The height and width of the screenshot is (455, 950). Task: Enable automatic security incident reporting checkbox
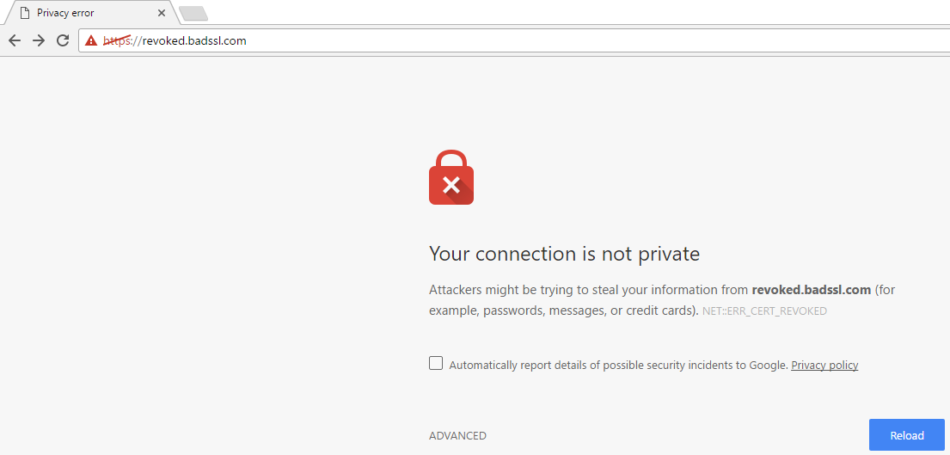point(436,364)
